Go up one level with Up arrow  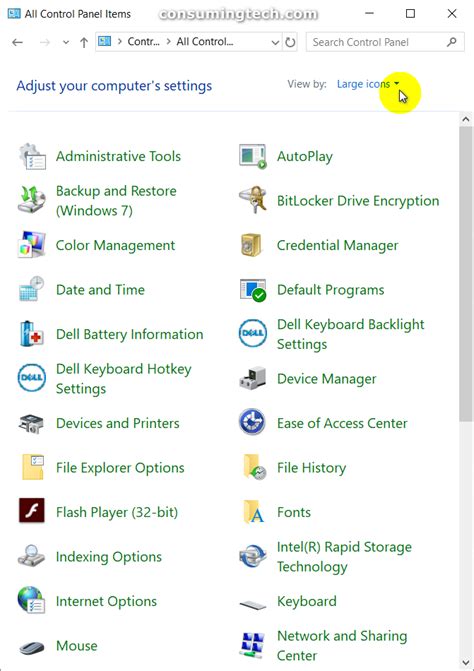click(x=84, y=42)
